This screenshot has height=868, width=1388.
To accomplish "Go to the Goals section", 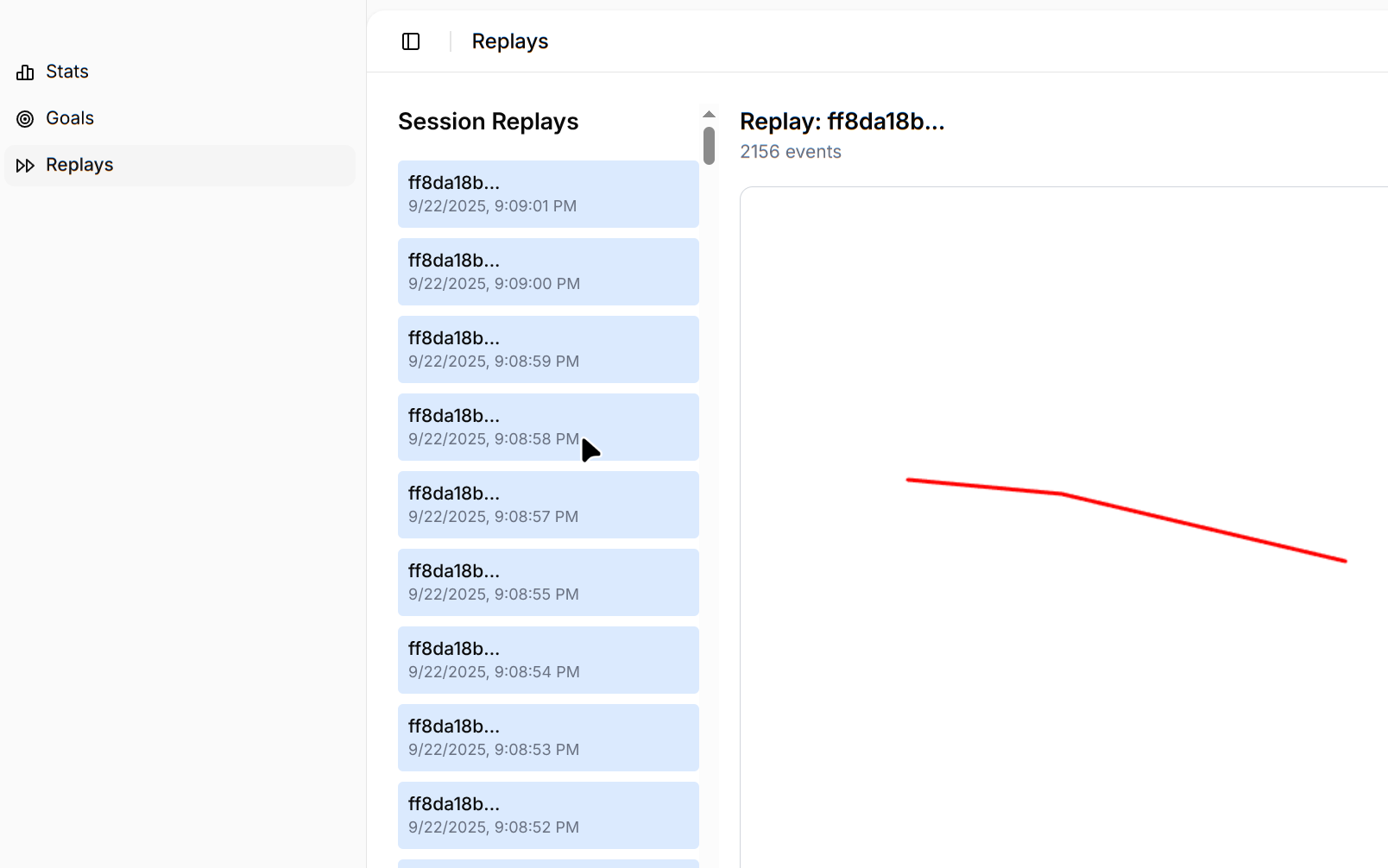I will [70, 118].
